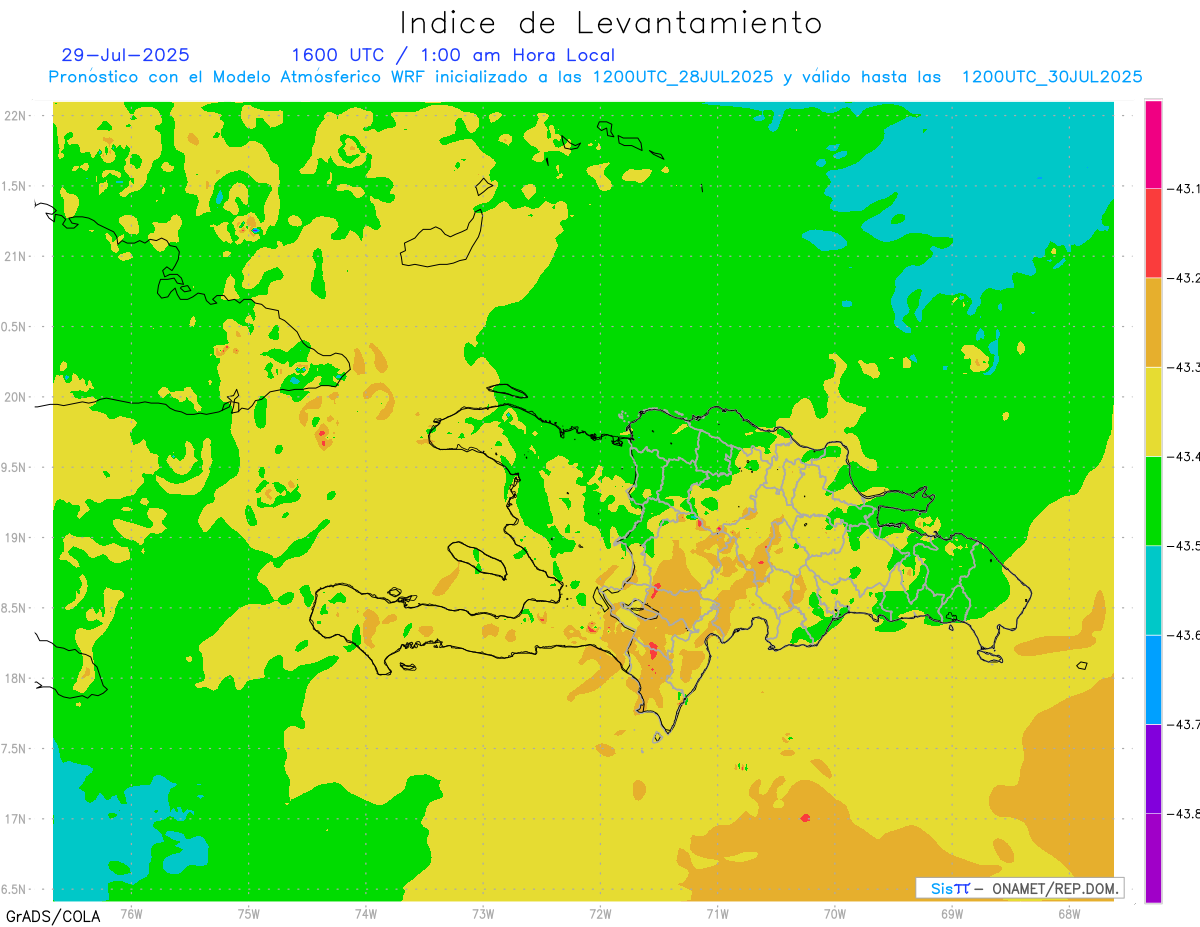Click the -43.7 legend value
Viewport: 1200px width, 927px height.
click(1184, 724)
